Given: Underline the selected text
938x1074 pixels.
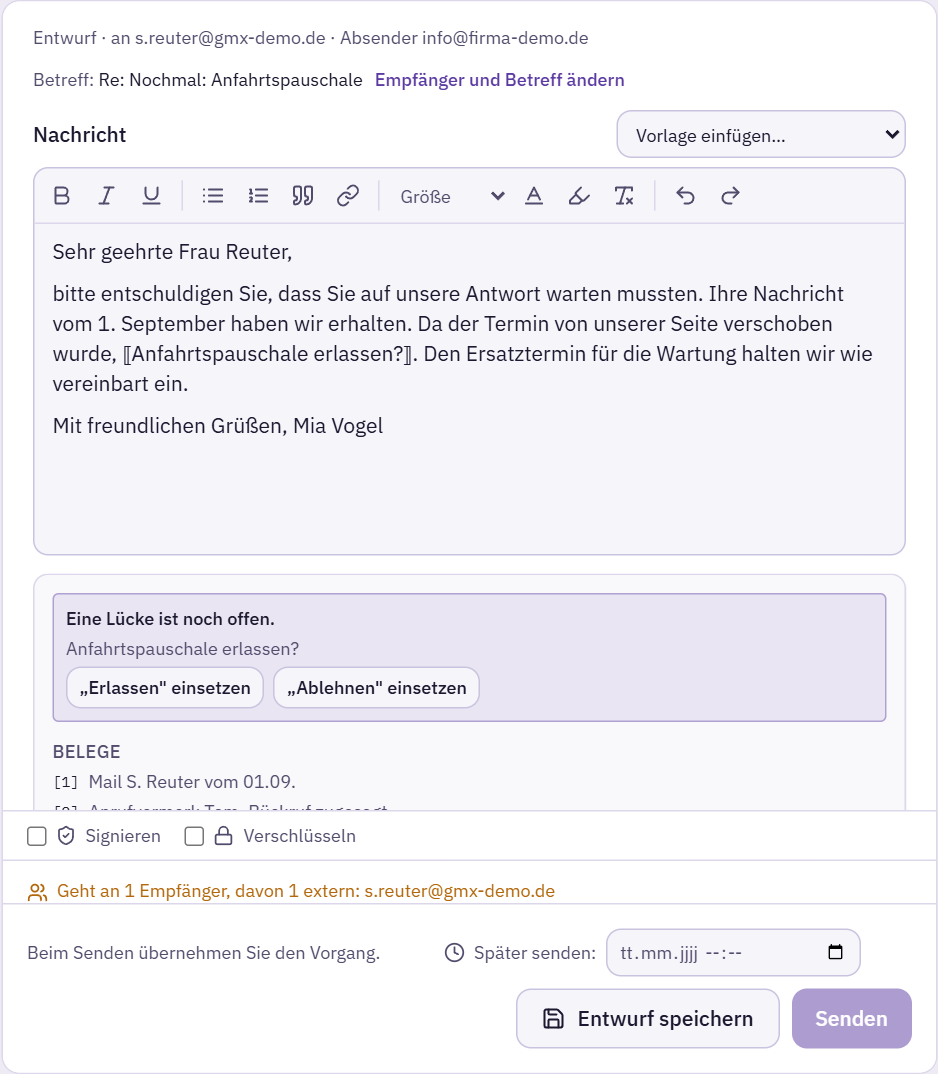Looking at the screenshot, I should [151, 196].
